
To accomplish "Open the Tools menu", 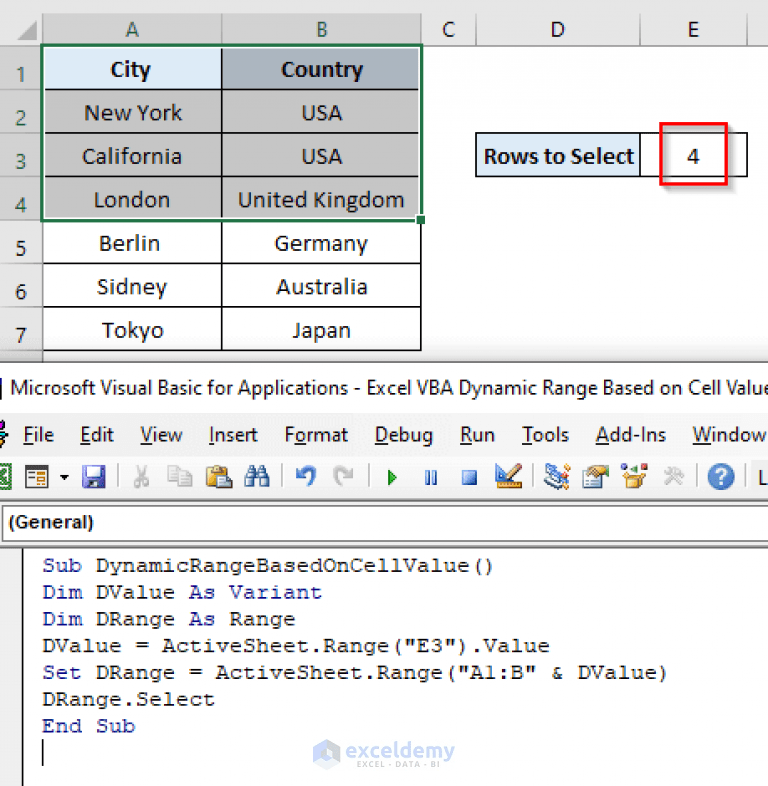I will [x=545, y=435].
